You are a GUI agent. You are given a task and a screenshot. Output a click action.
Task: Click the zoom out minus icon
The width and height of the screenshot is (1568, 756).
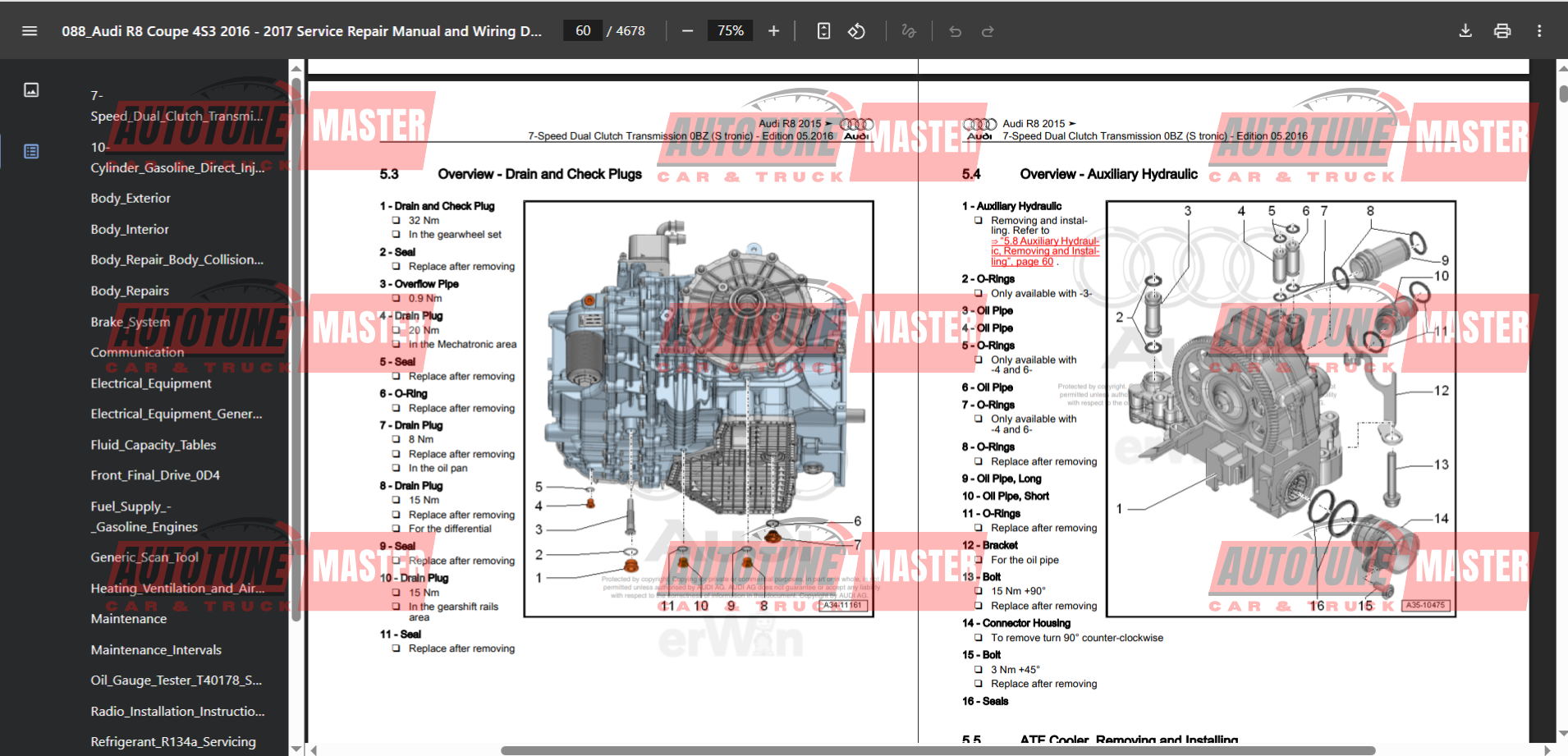(x=688, y=31)
